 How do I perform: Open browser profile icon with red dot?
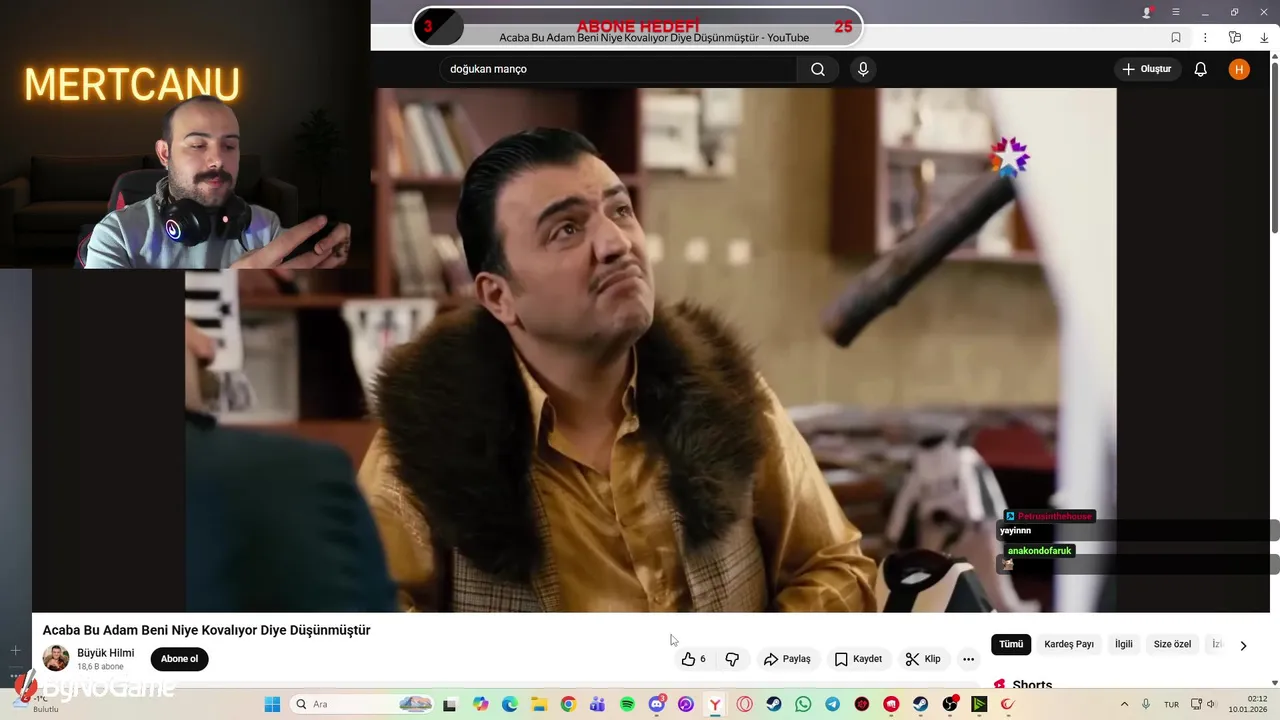tap(1147, 12)
